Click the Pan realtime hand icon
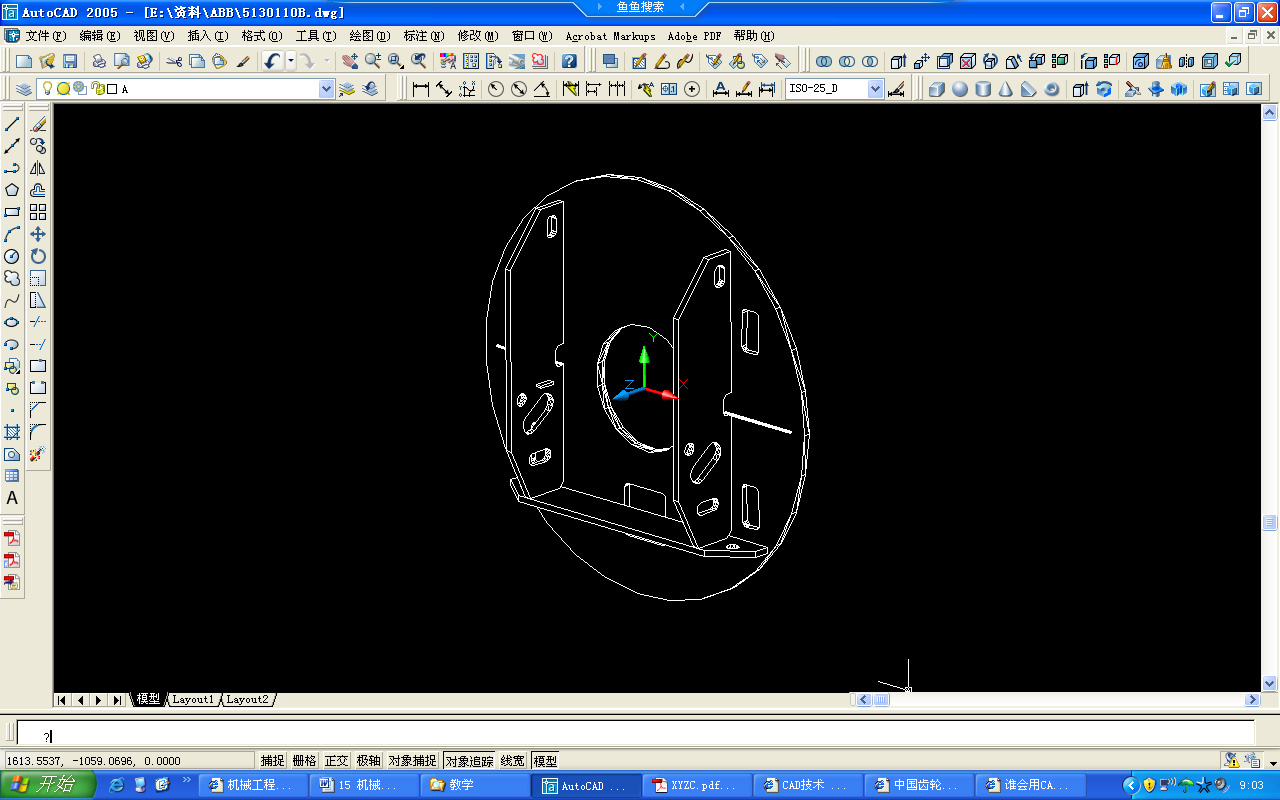Image resolution: width=1280 pixels, height=800 pixels. [348, 61]
